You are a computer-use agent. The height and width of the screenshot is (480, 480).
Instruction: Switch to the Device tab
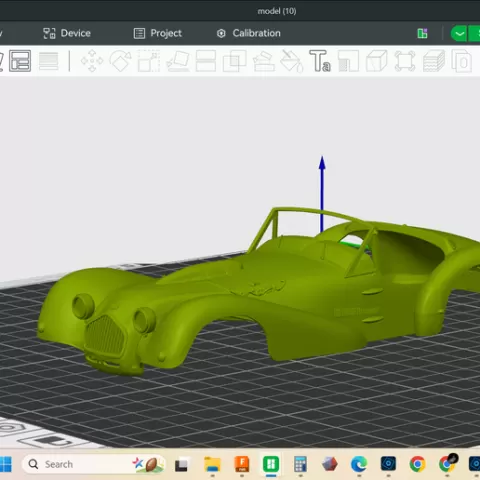point(67,33)
